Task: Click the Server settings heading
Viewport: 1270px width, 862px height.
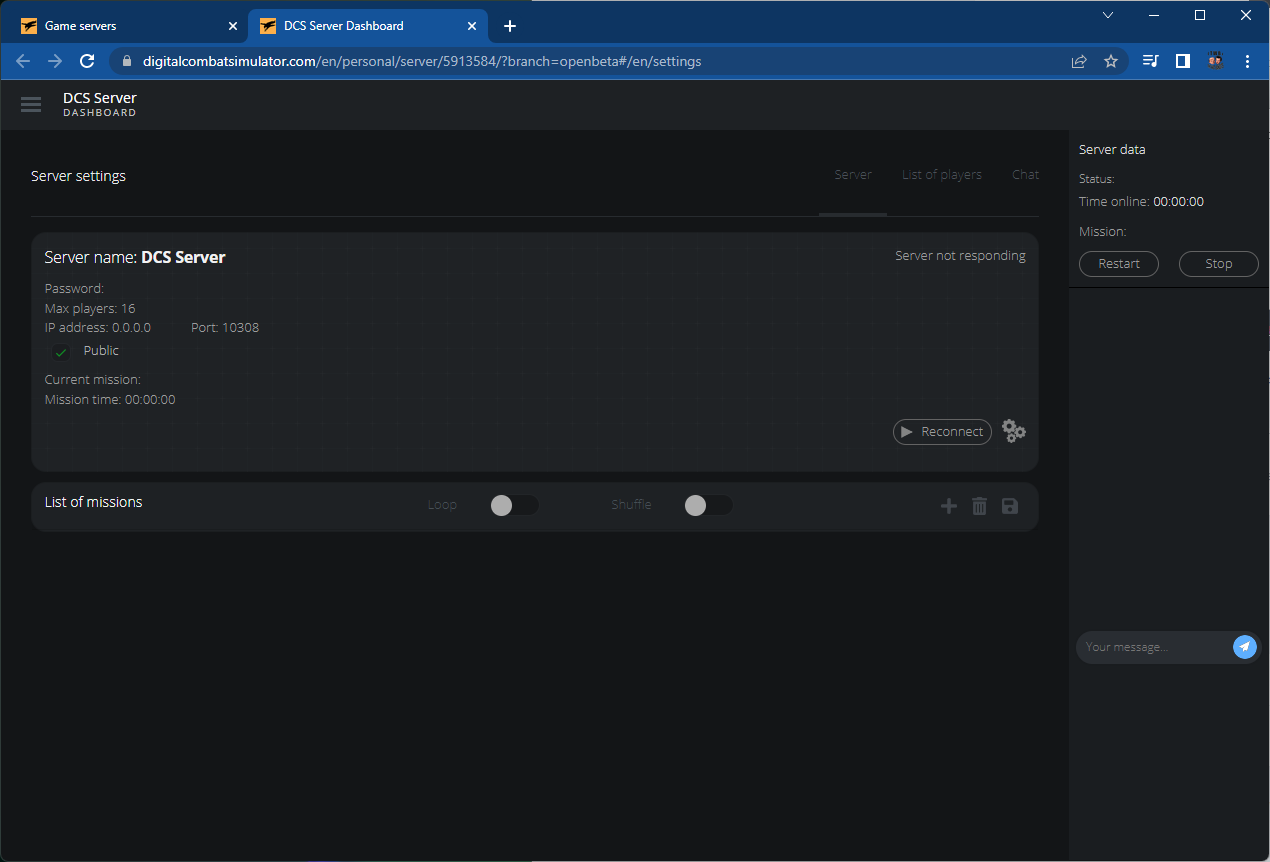Action: tap(78, 176)
